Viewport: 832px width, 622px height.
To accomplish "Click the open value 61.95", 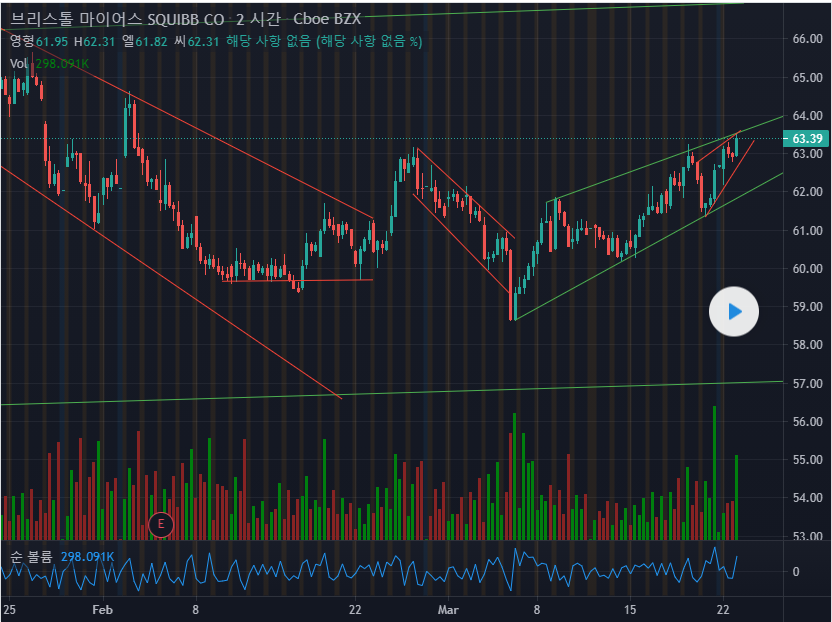I will pos(52,41).
